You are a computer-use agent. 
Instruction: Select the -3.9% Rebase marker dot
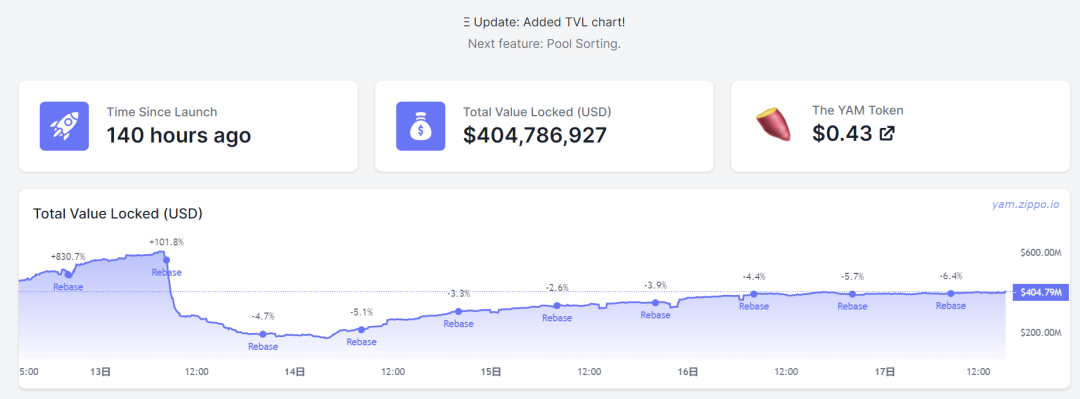[655, 303]
